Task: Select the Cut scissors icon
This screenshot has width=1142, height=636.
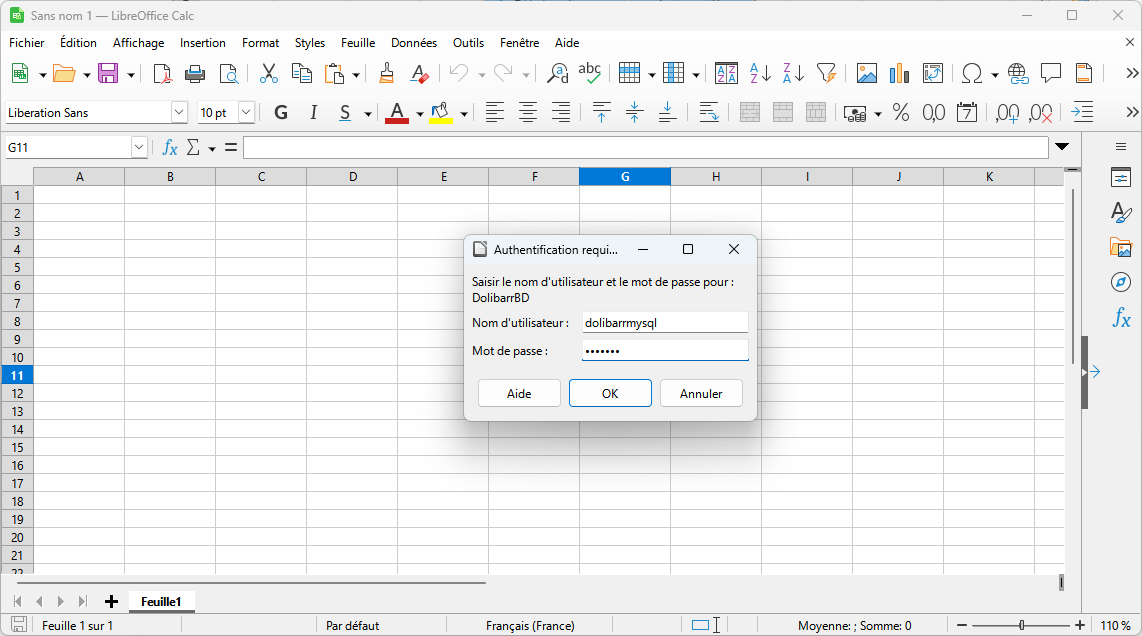Action: point(268,73)
